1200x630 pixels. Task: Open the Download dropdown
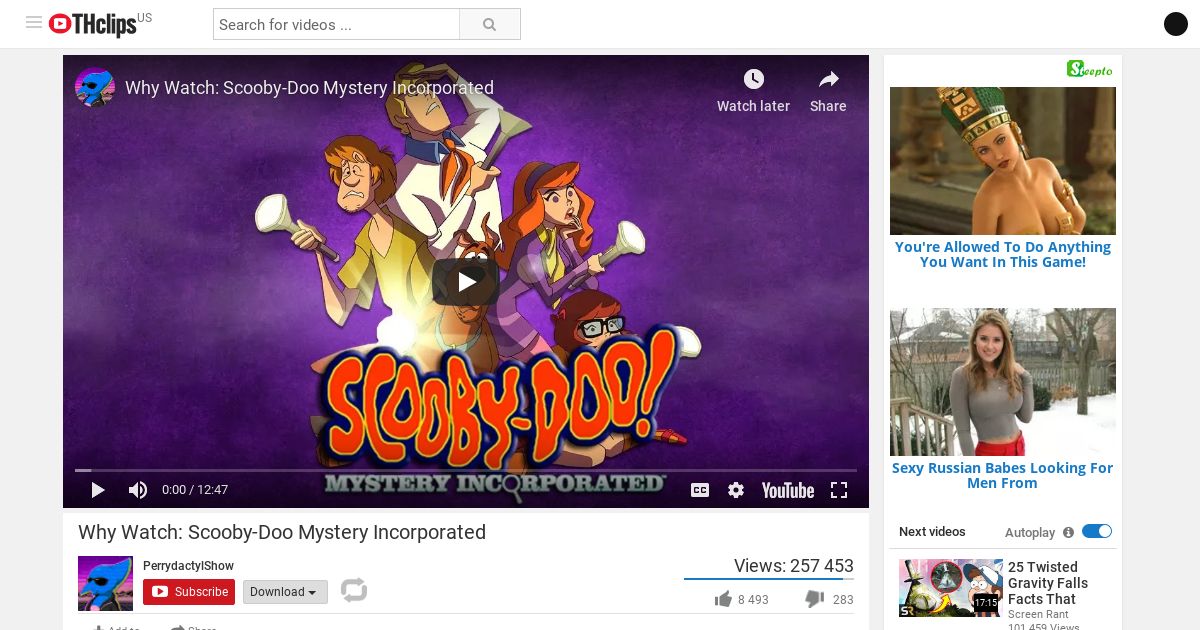click(x=285, y=592)
